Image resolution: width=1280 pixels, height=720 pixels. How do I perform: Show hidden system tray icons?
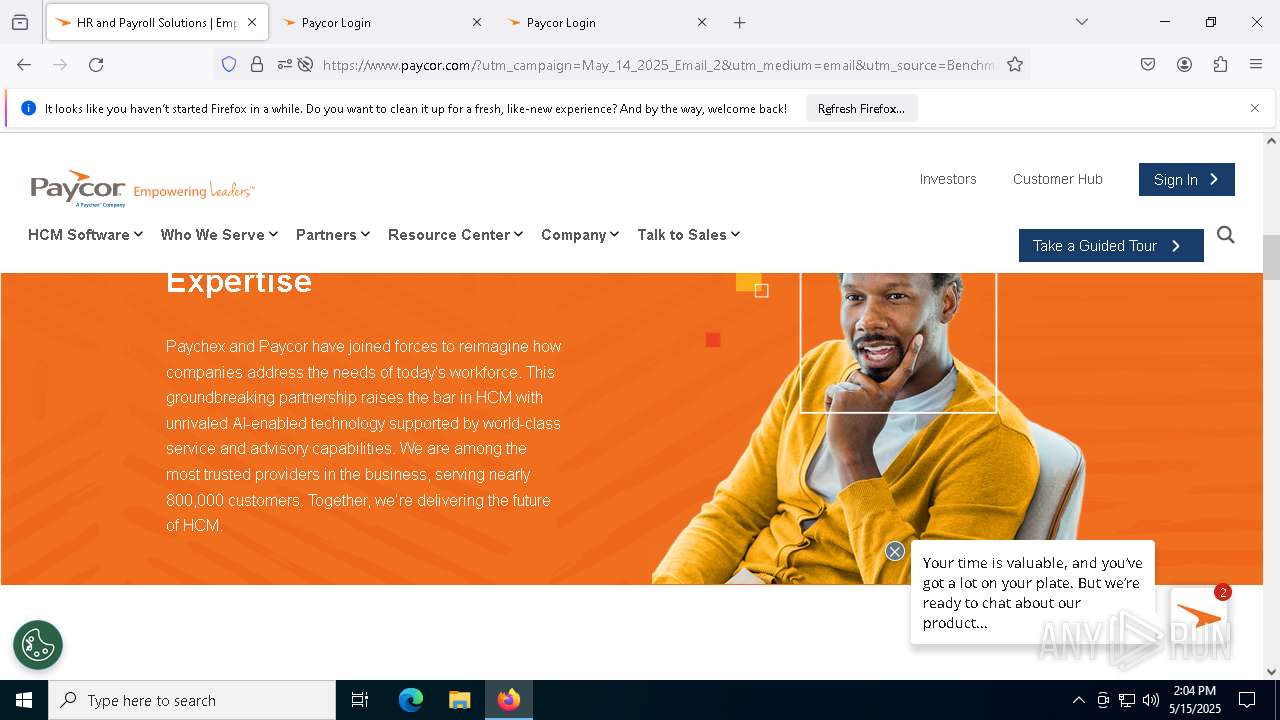click(1078, 700)
